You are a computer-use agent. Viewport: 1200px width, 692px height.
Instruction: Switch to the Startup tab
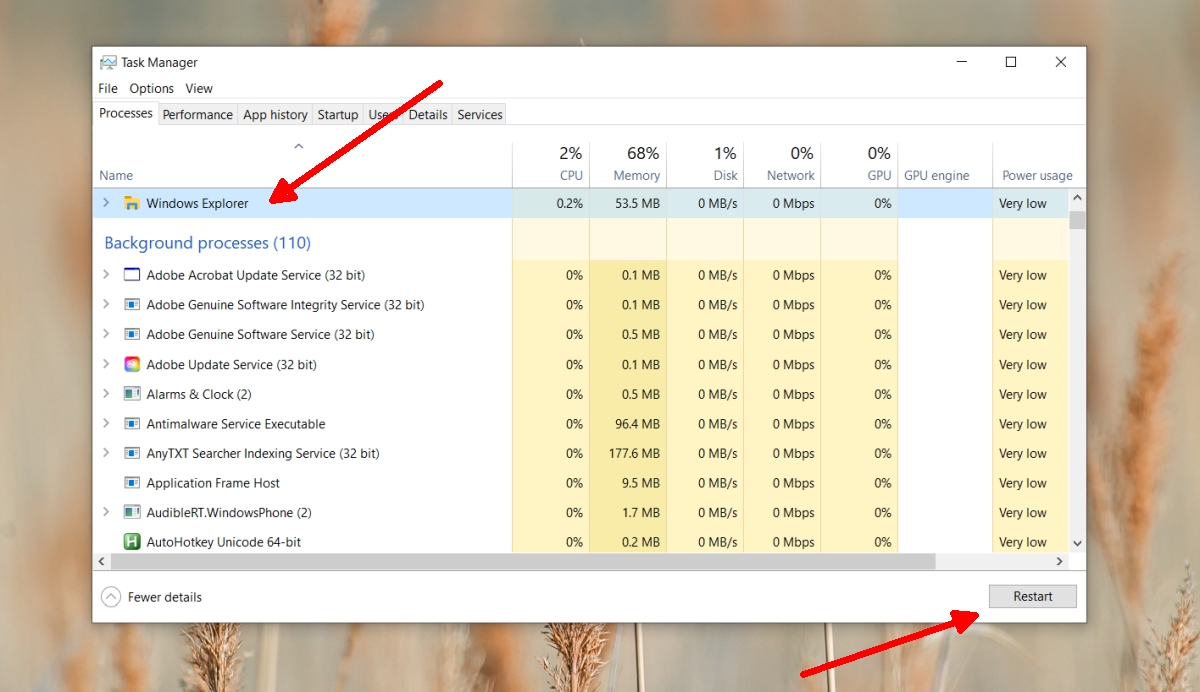click(x=338, y=115)
